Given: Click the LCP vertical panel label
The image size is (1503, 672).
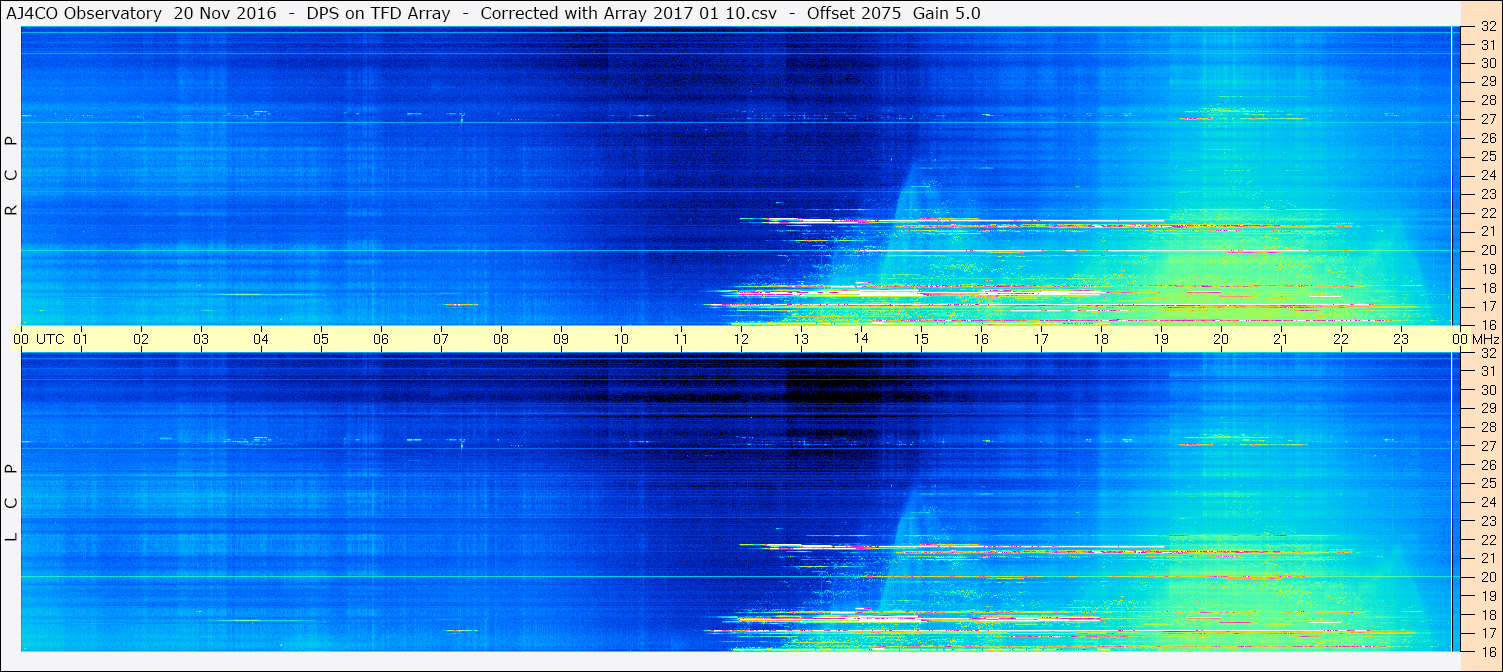Looking at the screenshot, I should coord(12,502).
